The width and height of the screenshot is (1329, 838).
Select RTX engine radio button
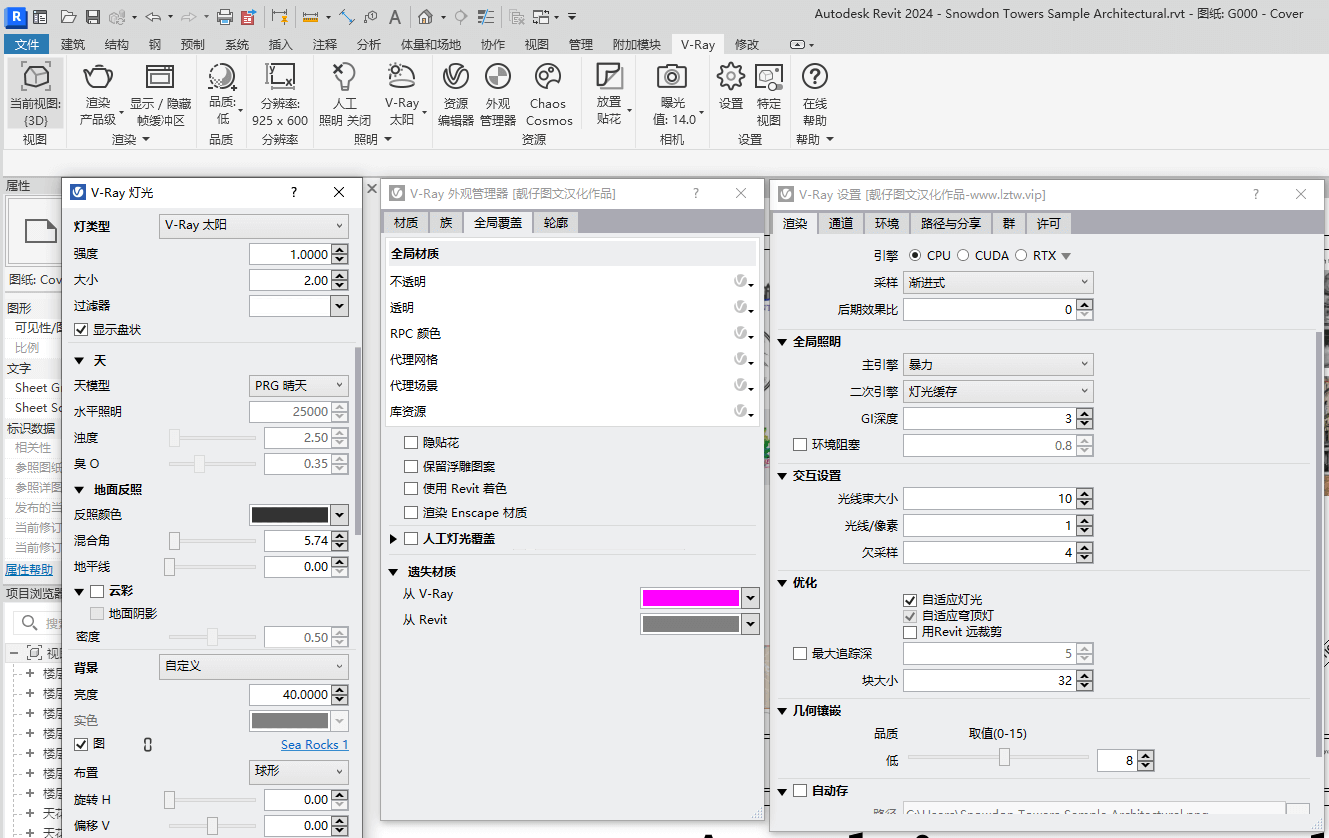pyautogui.click(x=1021, y=256)
